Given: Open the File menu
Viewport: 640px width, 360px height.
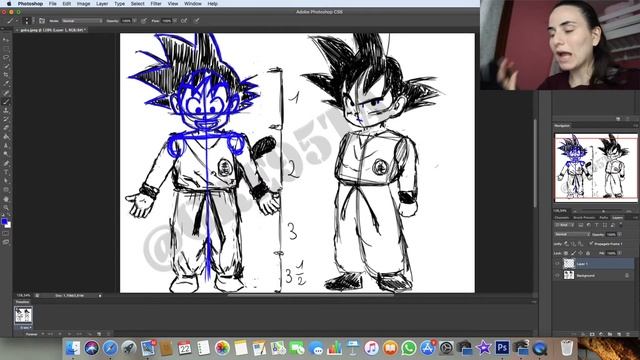Looking at the screenshot, I should coord(53,3).
